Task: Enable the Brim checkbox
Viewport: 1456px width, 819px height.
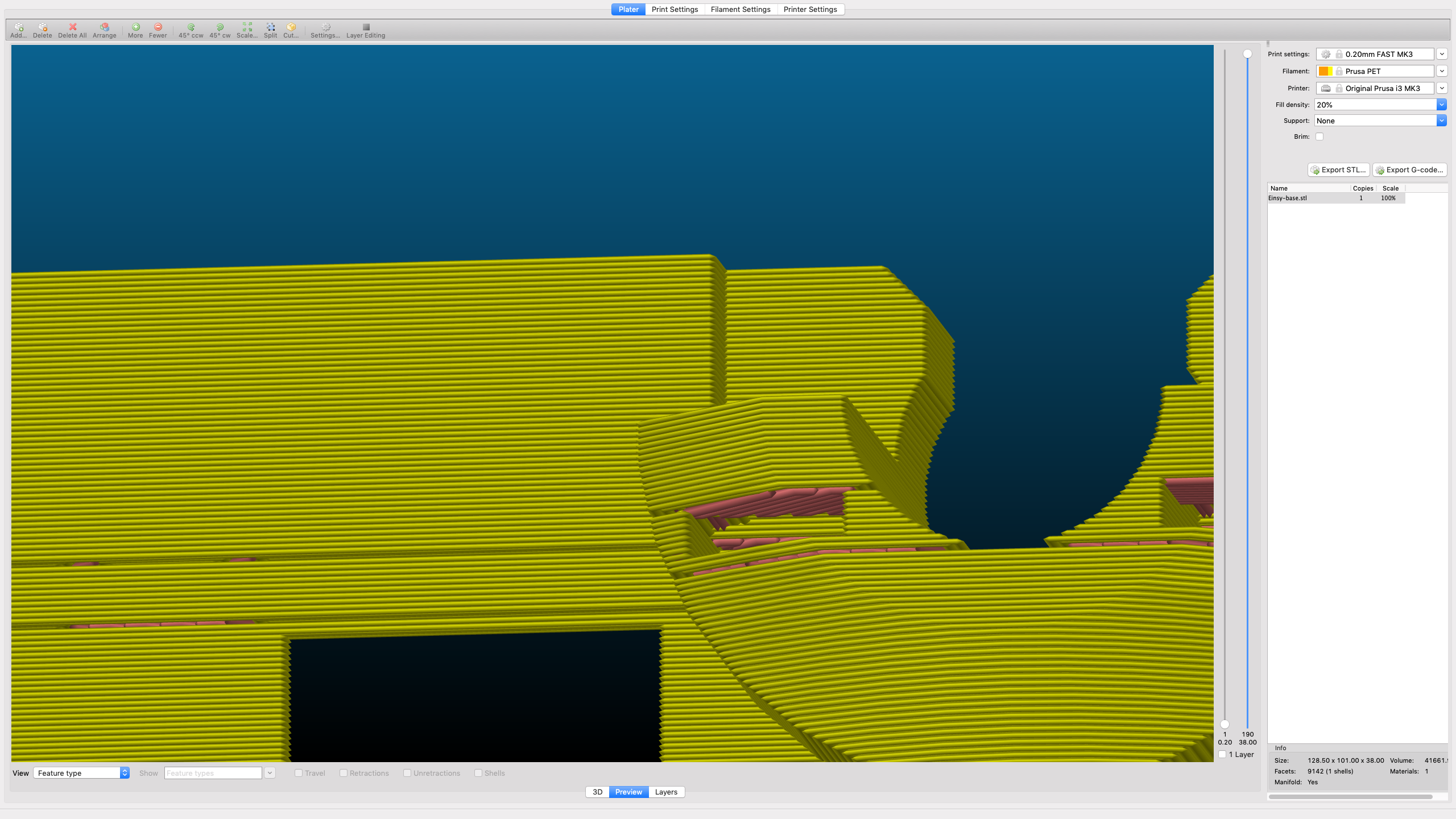Action: pos(1319,136)
